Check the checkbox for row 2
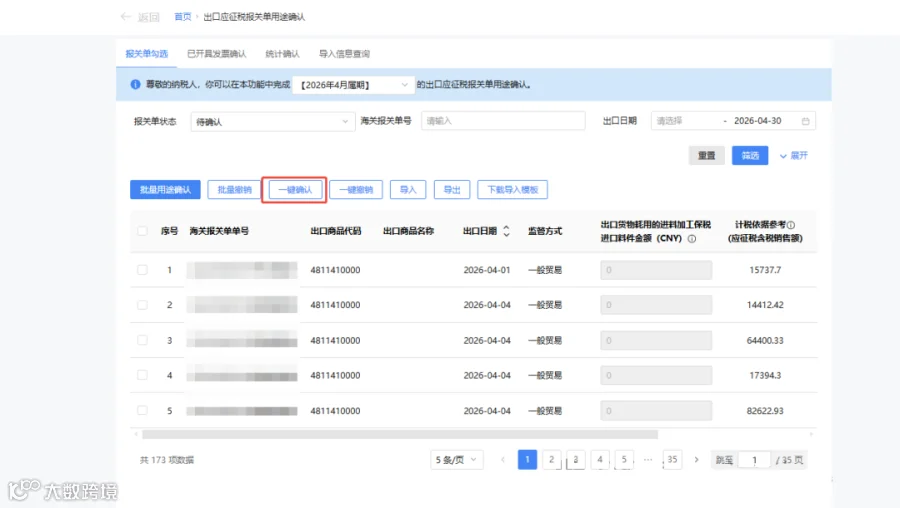This screenshot has height=508, width=900. coord(142,305)
